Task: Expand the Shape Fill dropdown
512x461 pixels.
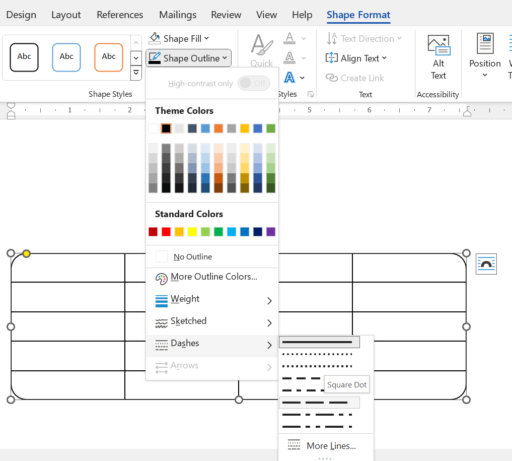Action: (179, 39)
